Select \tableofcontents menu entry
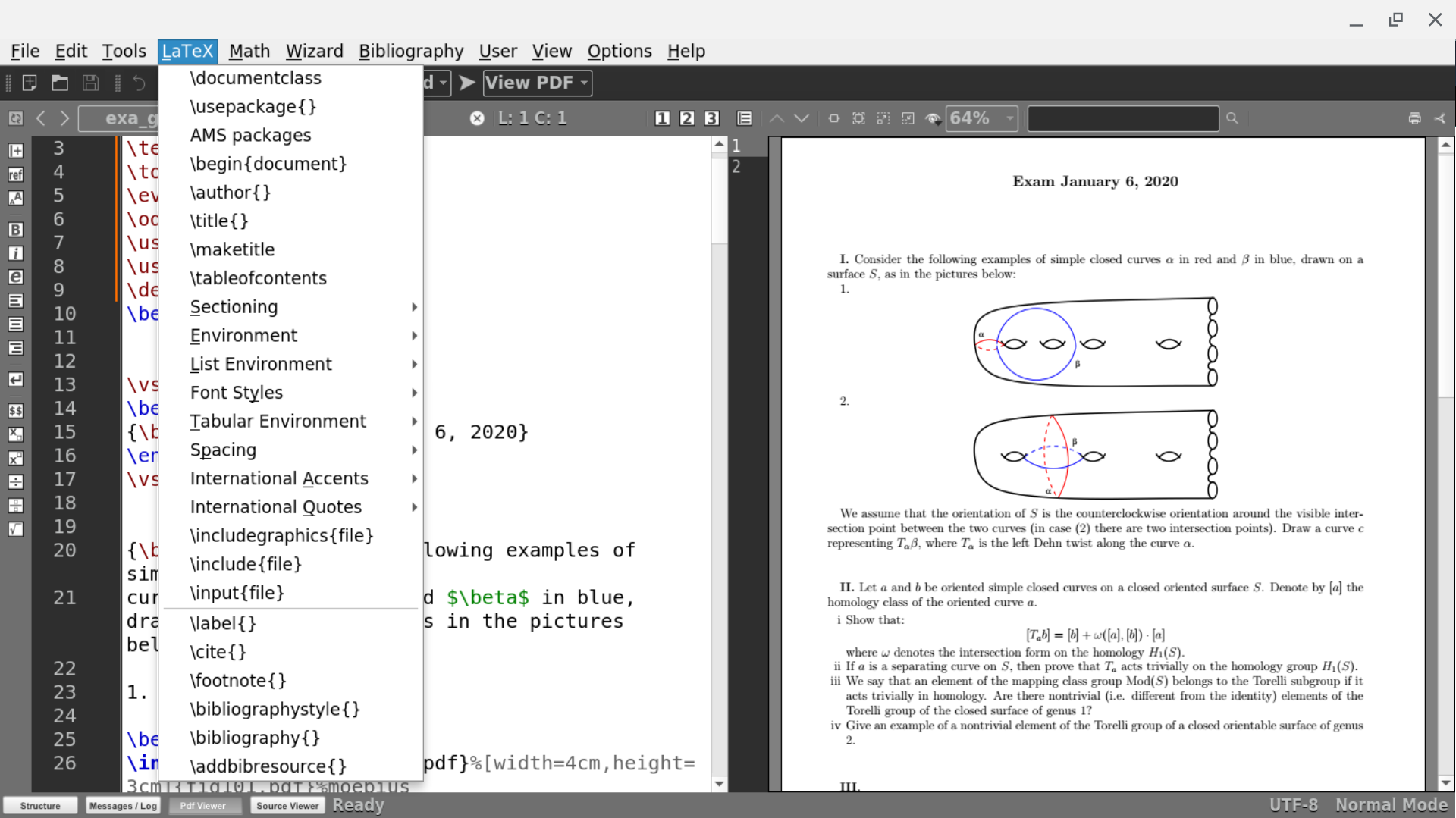1456x818 pixels. coord(293,278)
